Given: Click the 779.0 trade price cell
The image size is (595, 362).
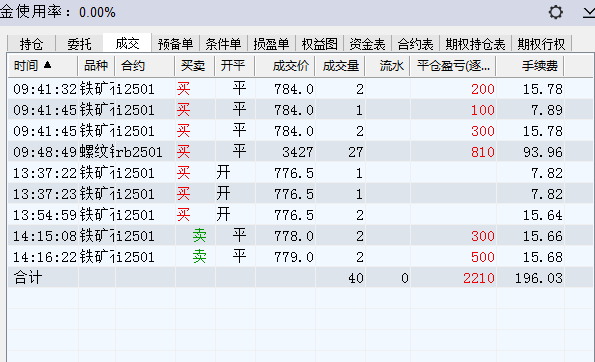Looking at the screenshot, I should point(285,257).
